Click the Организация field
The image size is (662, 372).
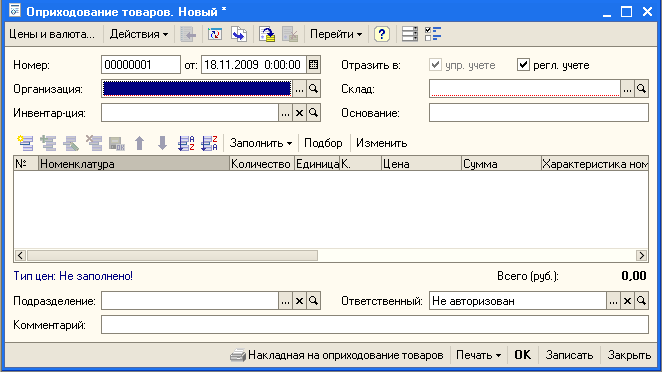click(x=197, y=89)
